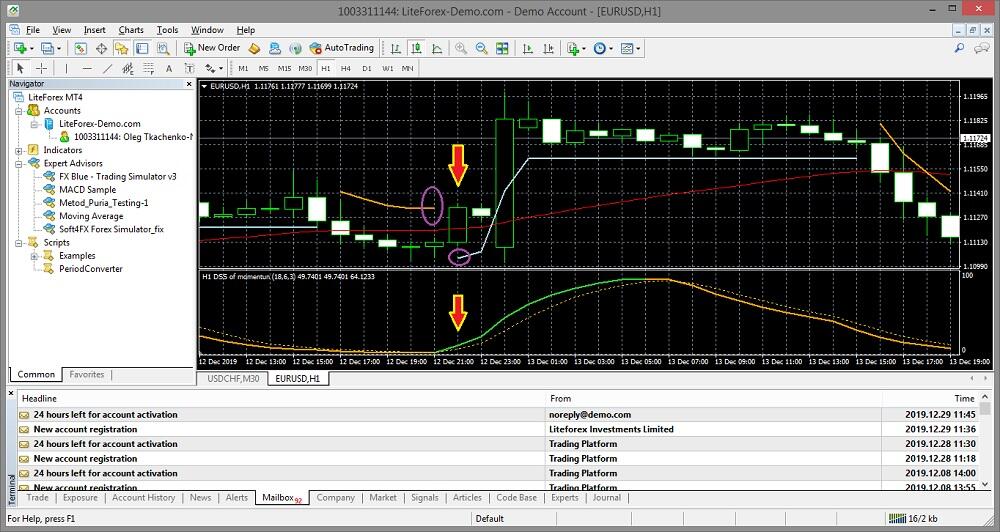Viewport: 1000px width, 532px height.
Task: Select the trendline drawing tool
Action: point(110,68)
